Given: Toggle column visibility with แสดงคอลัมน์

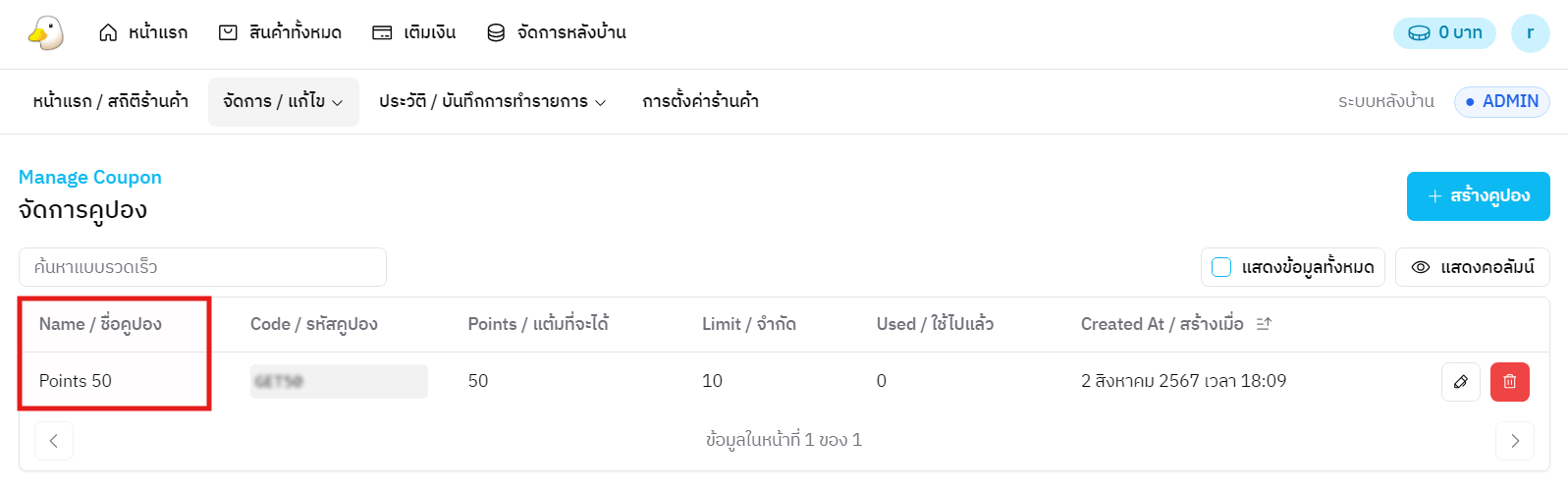Looking at the screenshot, I should tap(1472, 267).
